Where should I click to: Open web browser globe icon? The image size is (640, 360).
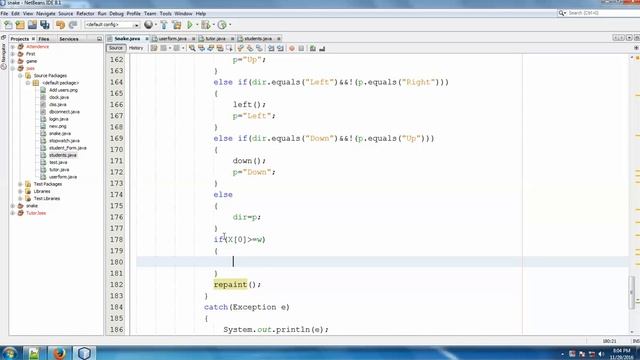click(149, 25)
